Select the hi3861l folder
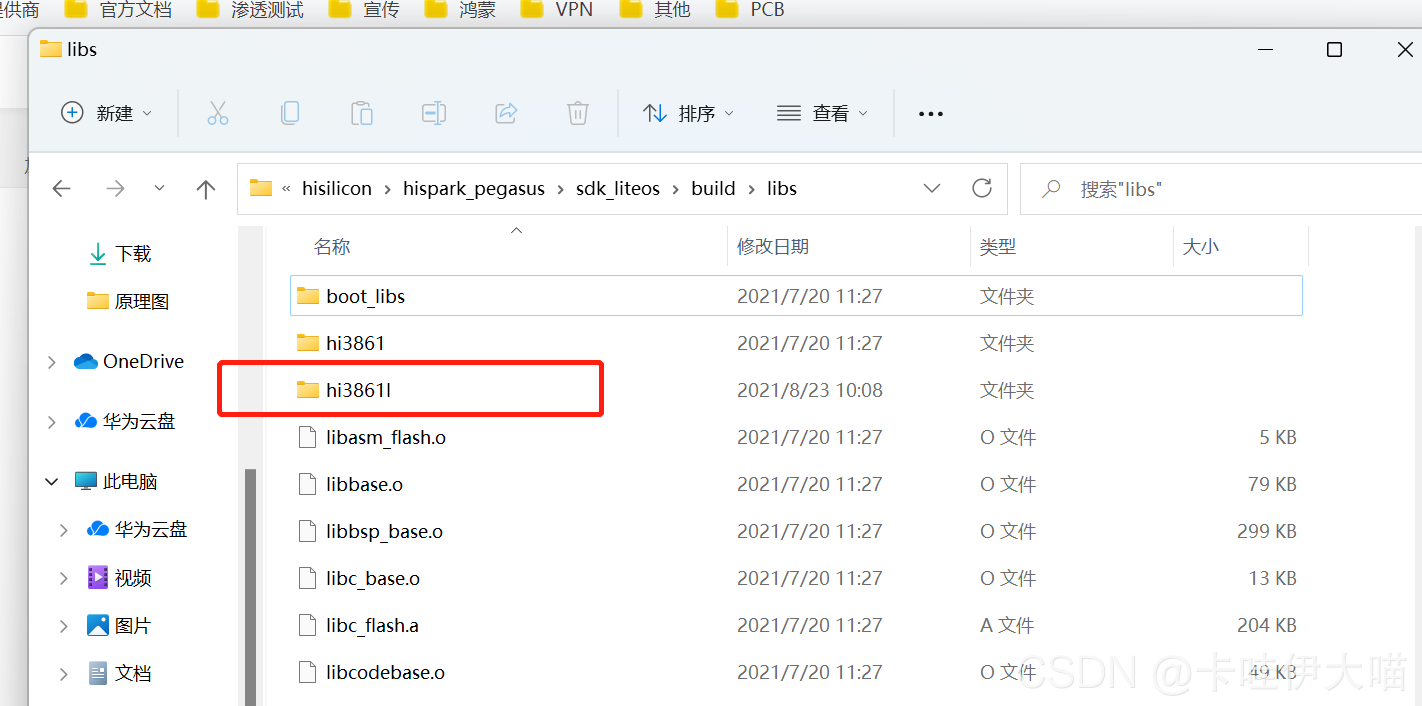Viewport: 1422px width, 706px height. (358, 390)
